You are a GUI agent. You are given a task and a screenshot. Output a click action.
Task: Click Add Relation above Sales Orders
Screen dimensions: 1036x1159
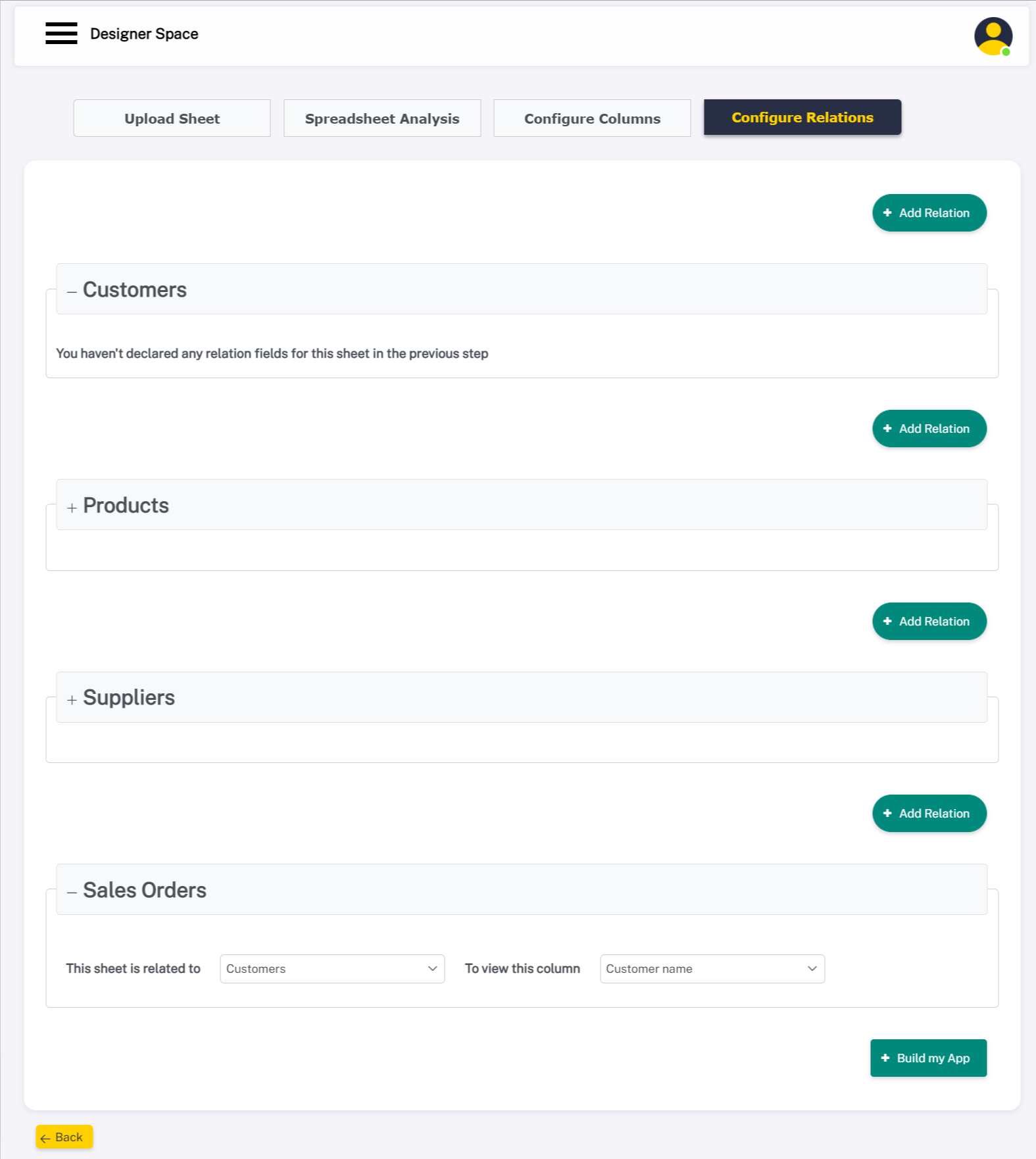(929, 814)
